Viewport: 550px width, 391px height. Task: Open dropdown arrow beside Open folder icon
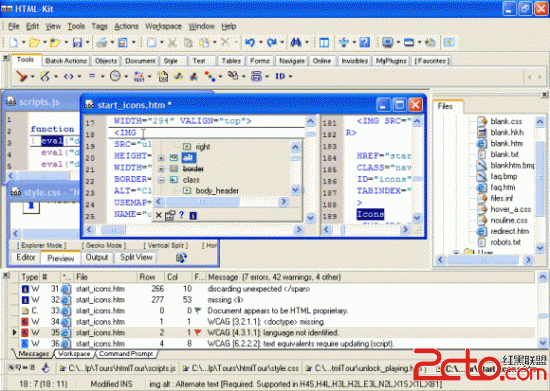(x=45, y=43)
